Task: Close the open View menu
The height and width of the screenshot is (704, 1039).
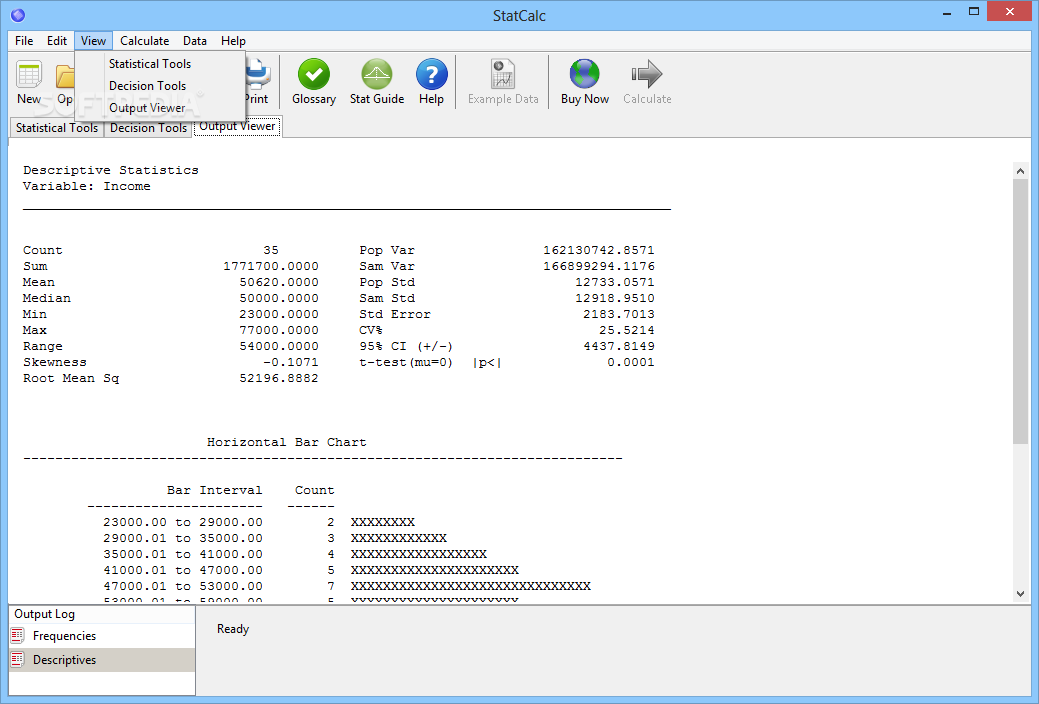Action: click(93, 40)
